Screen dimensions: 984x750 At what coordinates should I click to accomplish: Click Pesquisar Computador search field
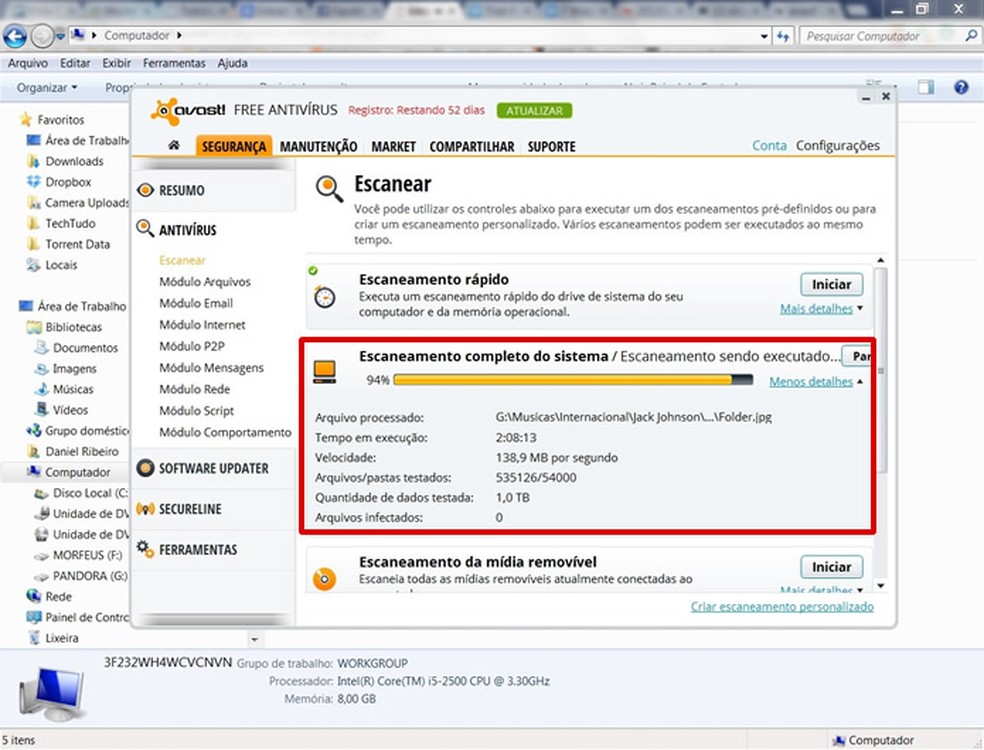point(882,36)
